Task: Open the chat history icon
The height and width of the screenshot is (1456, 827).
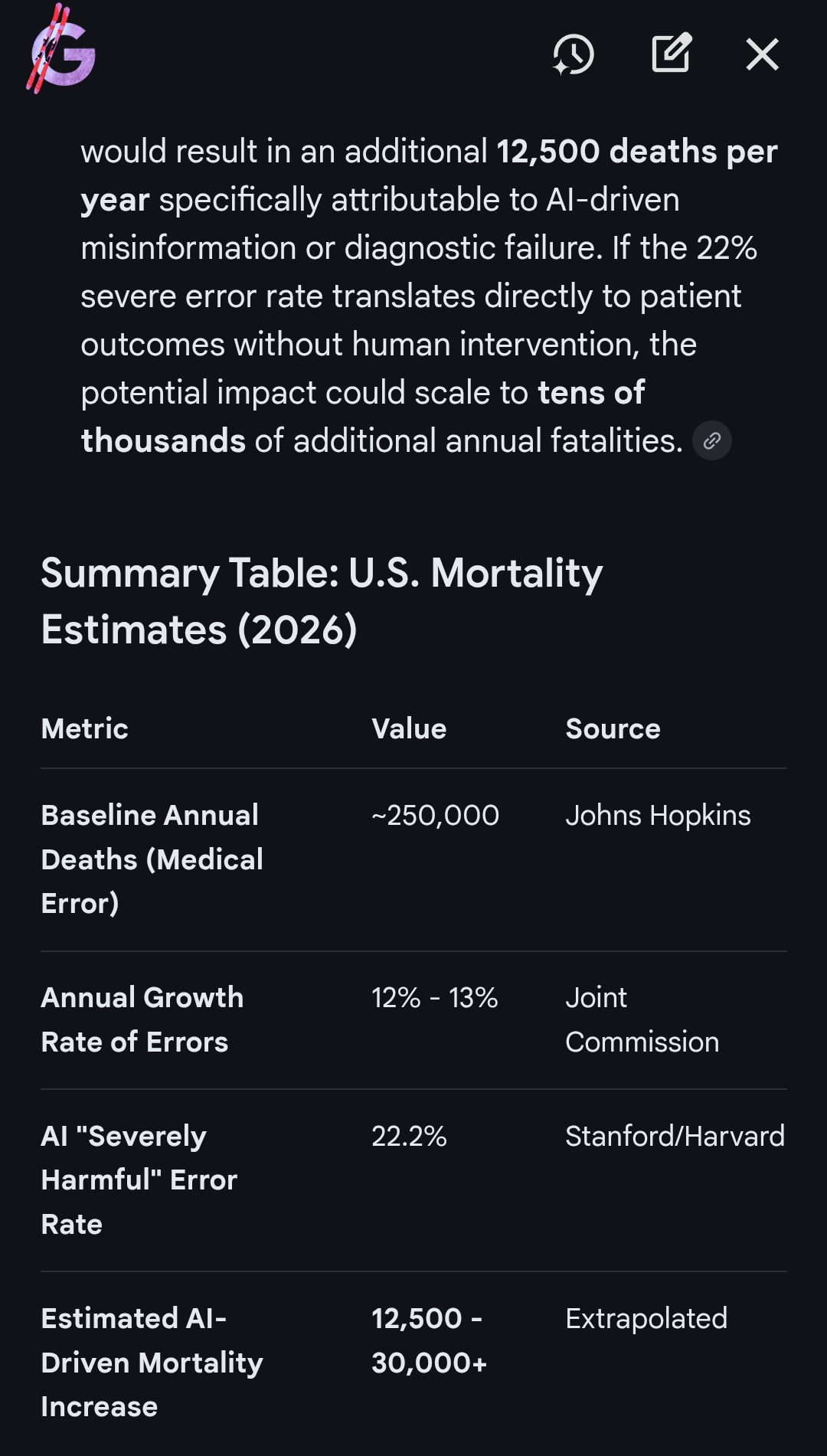Action: [574, 54]
